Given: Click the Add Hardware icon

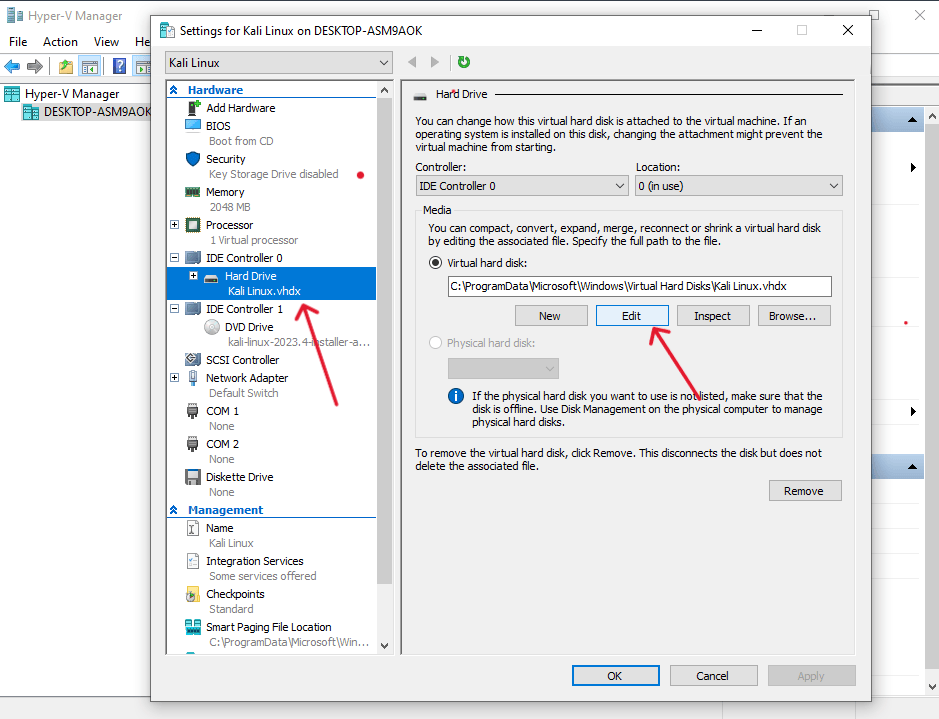Looking at the screenshot, I should point(193,108).
